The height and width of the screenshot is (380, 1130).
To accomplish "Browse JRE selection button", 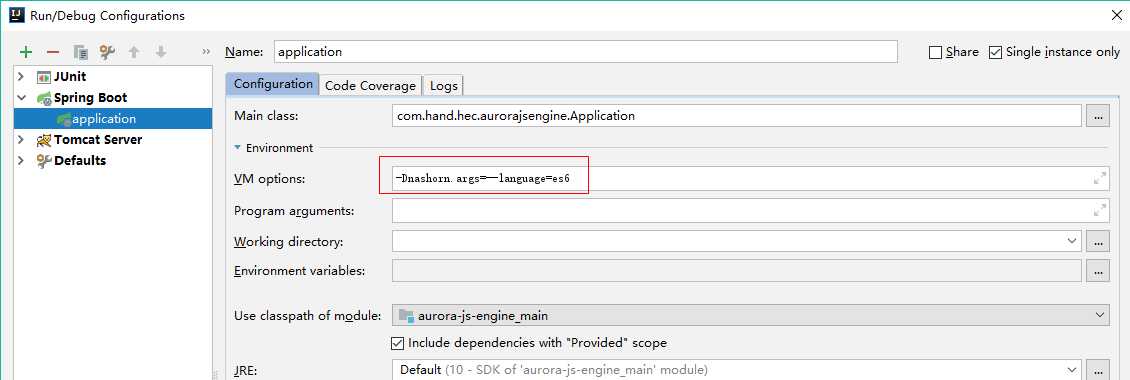I will tap(1098, 370).
